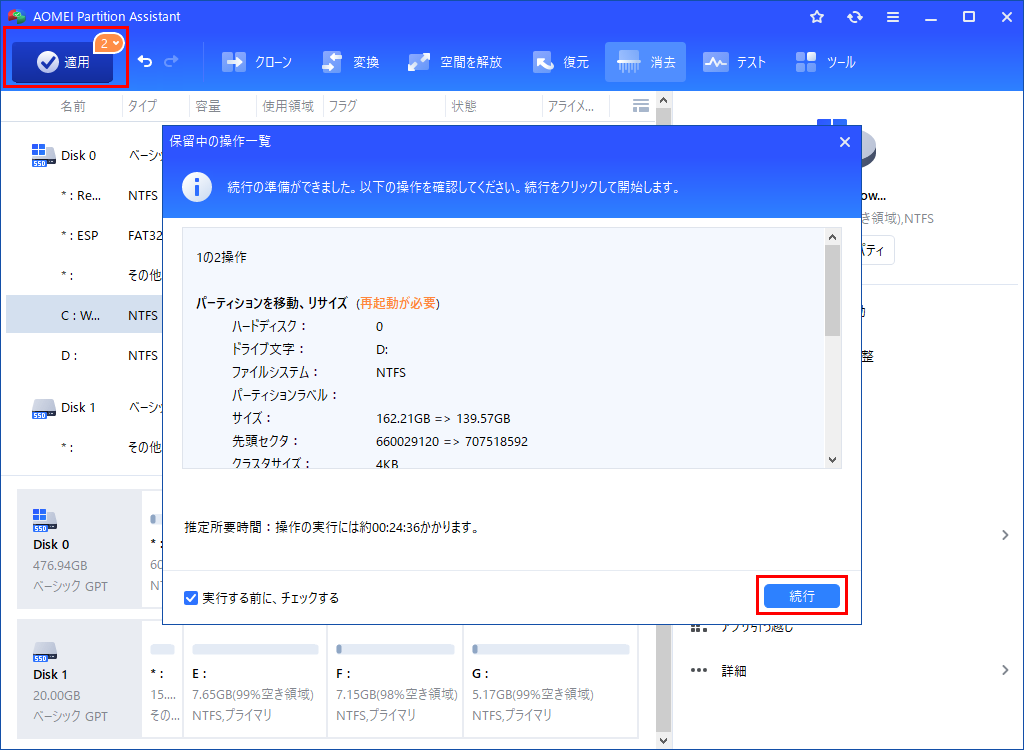Open the 空間を解放 free up space menu

[455, 62]
